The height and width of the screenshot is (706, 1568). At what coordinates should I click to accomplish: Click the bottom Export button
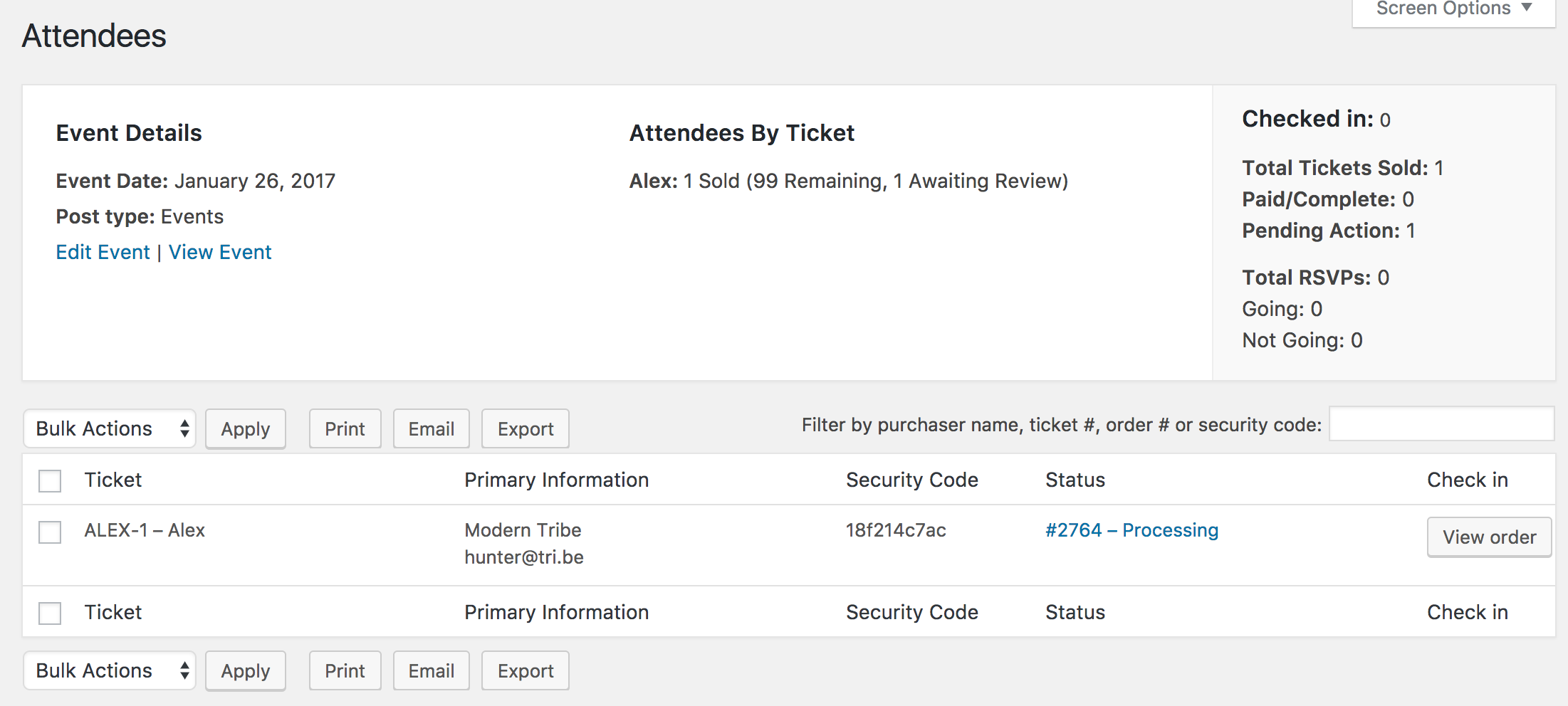point(525,670)
